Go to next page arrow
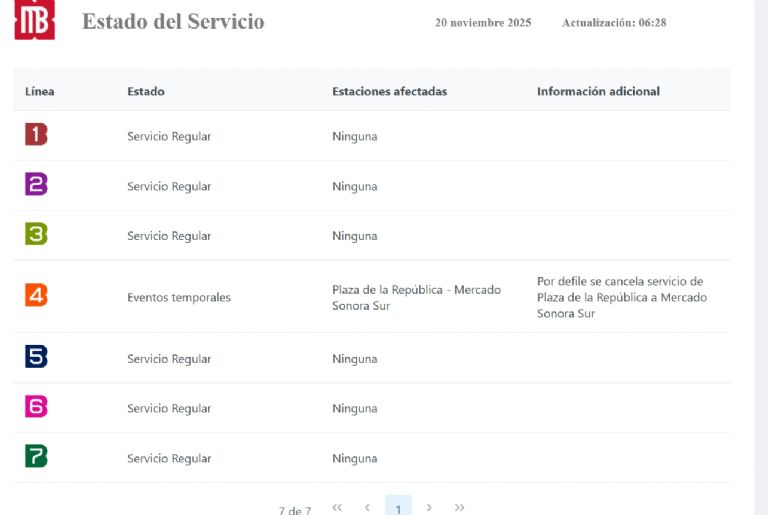This screenshot has width=768, height=515. (429, 508)
